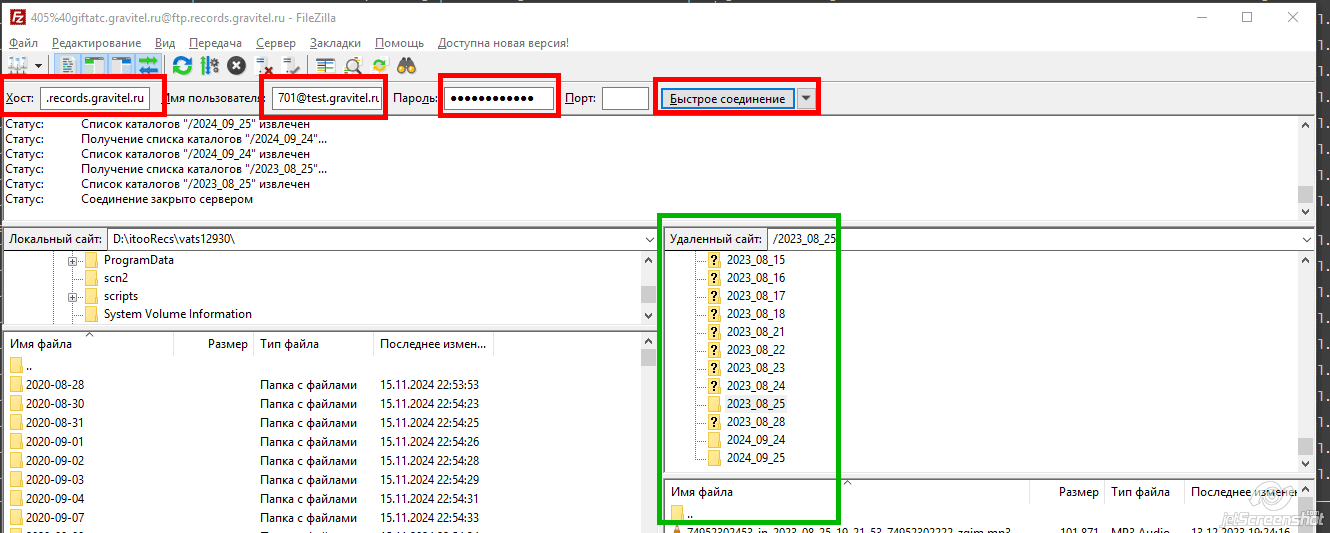Toggle message log display
Screen dimensions: 1330x533
coord(68,66)
